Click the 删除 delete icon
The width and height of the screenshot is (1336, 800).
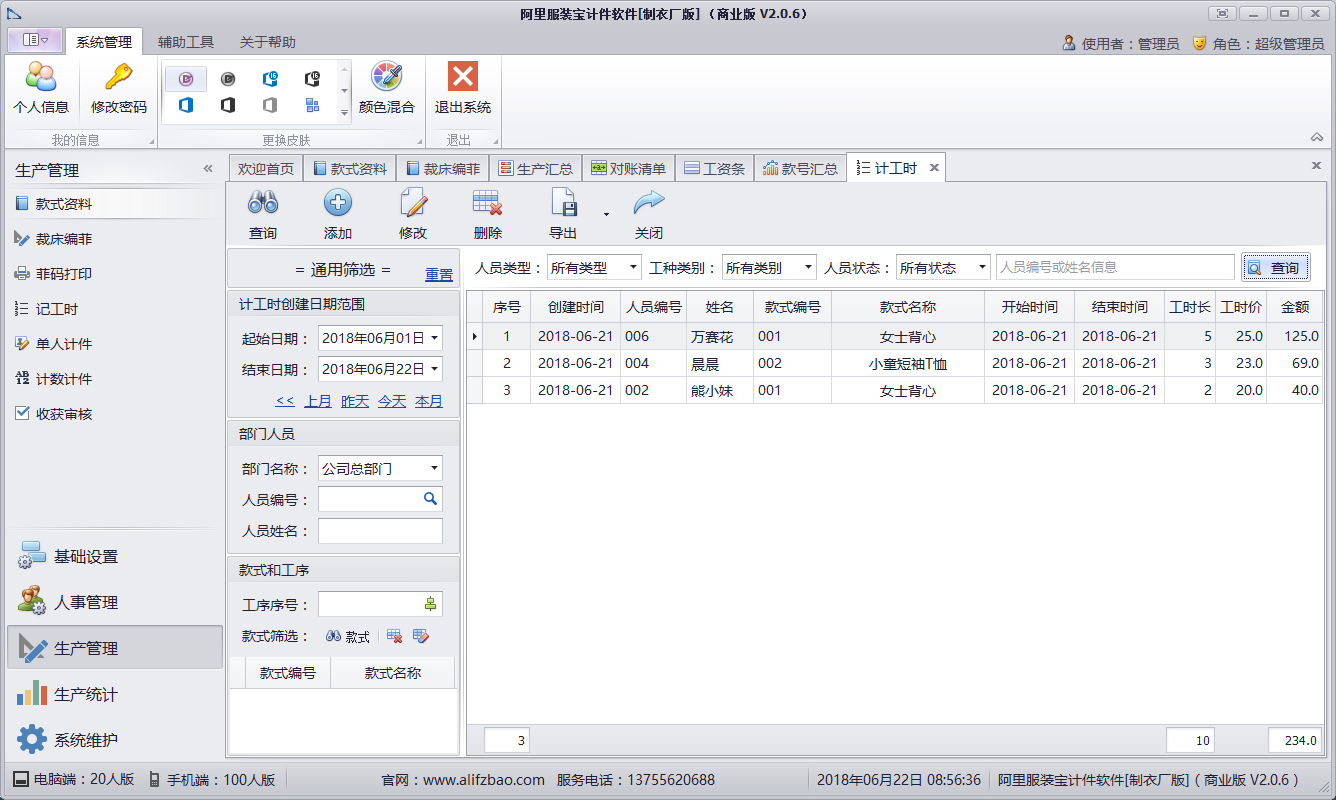(x=487, y=204)
